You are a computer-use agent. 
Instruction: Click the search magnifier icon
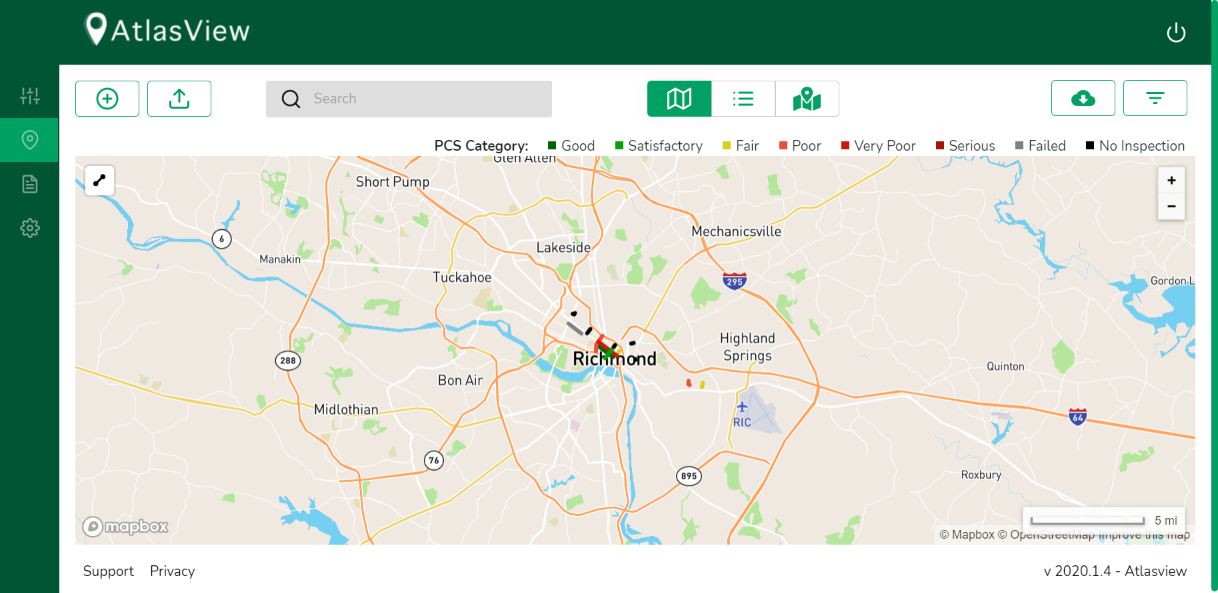click(291, 98)
